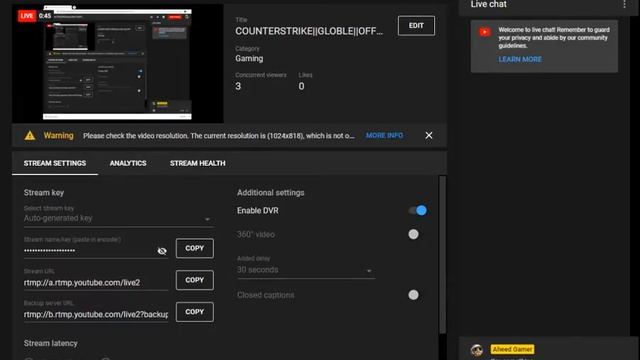Viewport: 640px width, 360px height.
Task: Click the red LIVE indicator badge
Action: (27, 16)
